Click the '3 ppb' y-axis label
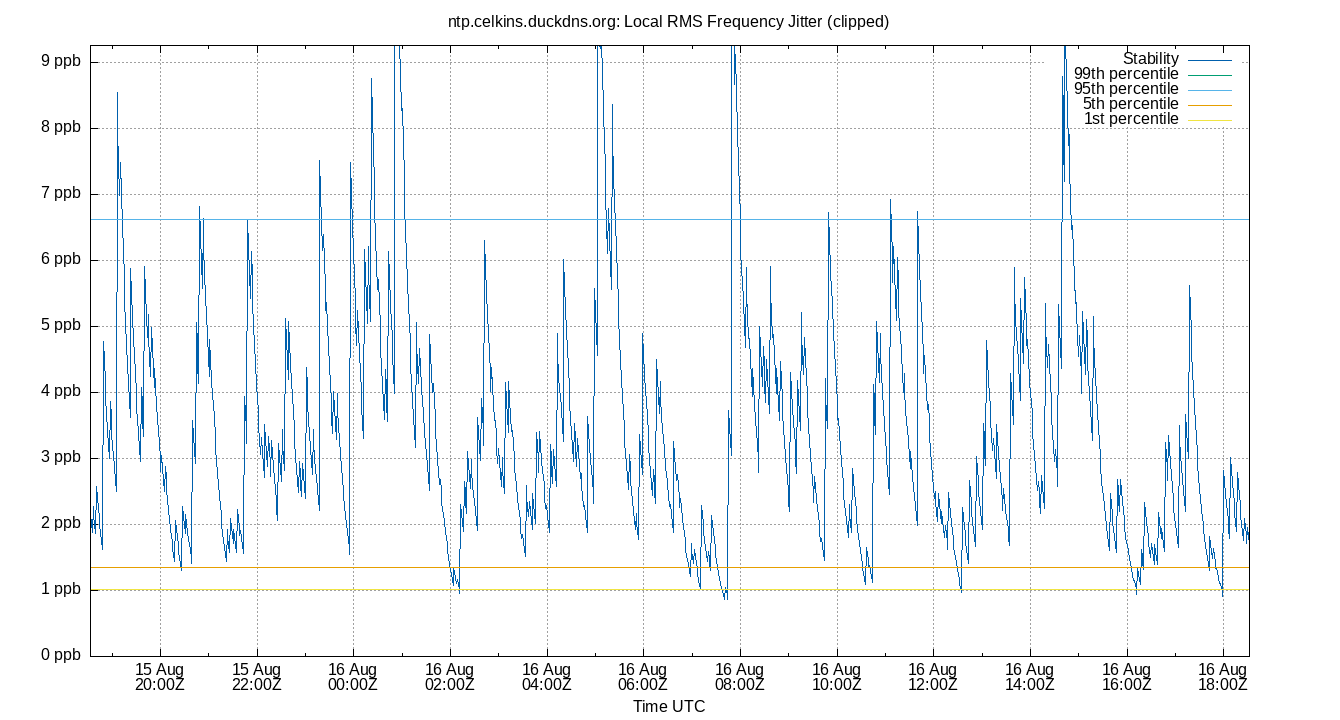This screenshot has height=720, width=1340. pyautogui.click(x=60, y=457)
